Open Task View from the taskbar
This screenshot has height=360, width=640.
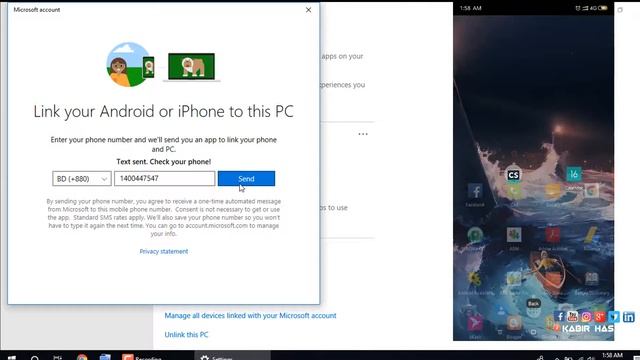pyautogui.click(x=58, y=357)
